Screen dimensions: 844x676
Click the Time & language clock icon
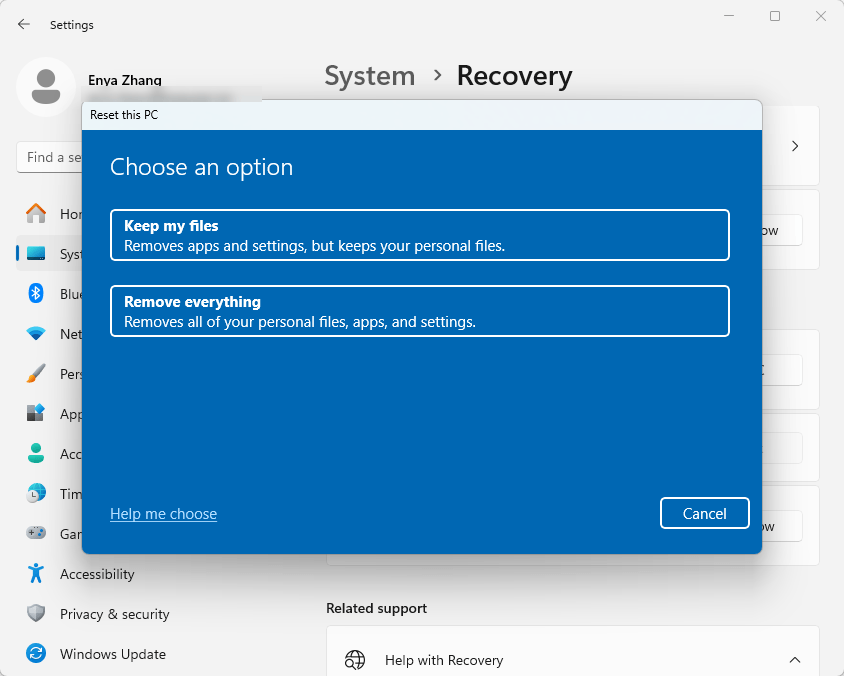pyautogui.click(x=36, y=493)
